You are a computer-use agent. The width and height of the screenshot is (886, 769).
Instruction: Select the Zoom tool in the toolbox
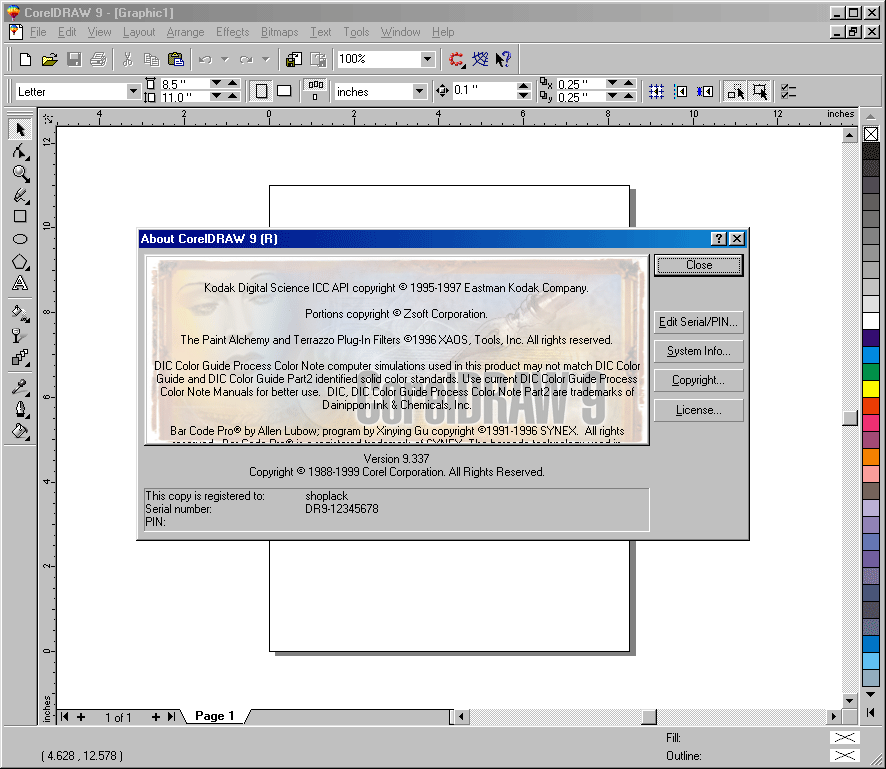point(20,173)
